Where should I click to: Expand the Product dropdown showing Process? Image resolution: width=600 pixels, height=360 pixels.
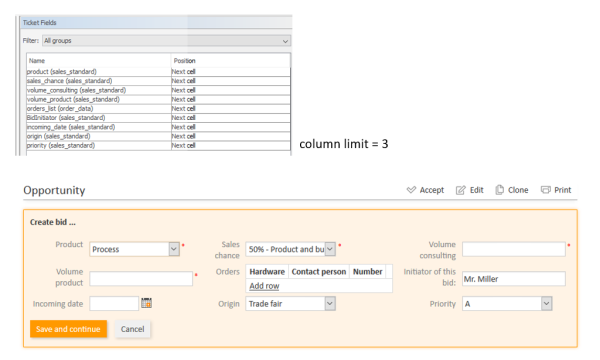click(x=174, y=249)
